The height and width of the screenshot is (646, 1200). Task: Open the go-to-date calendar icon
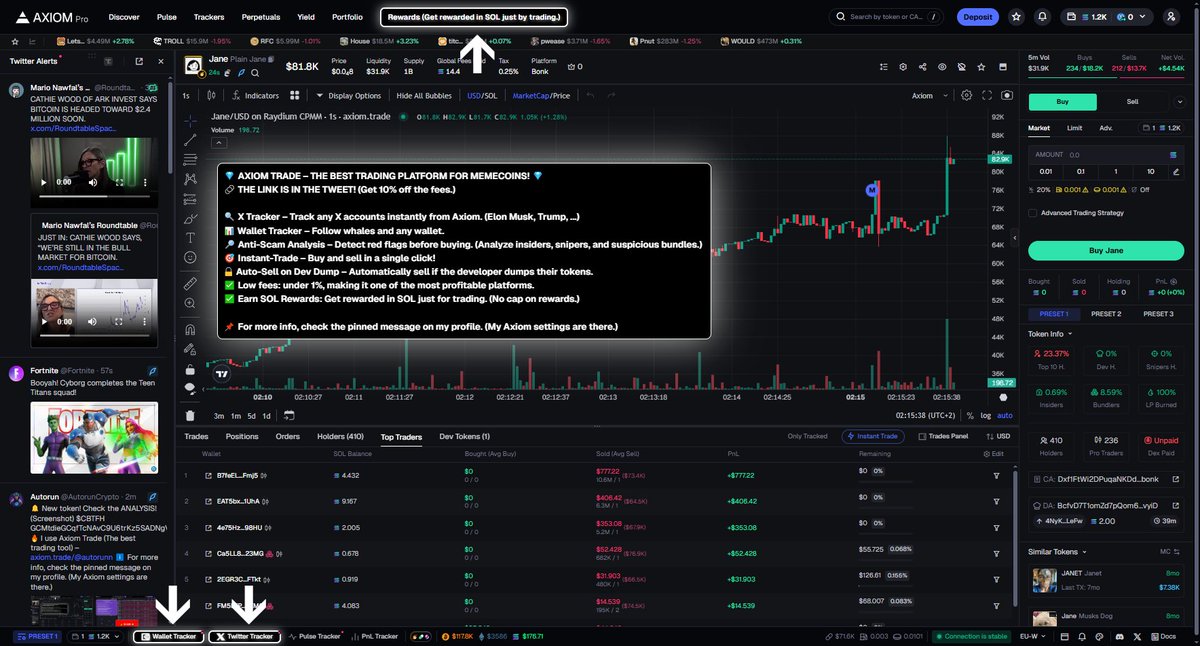tap(289, 415)
